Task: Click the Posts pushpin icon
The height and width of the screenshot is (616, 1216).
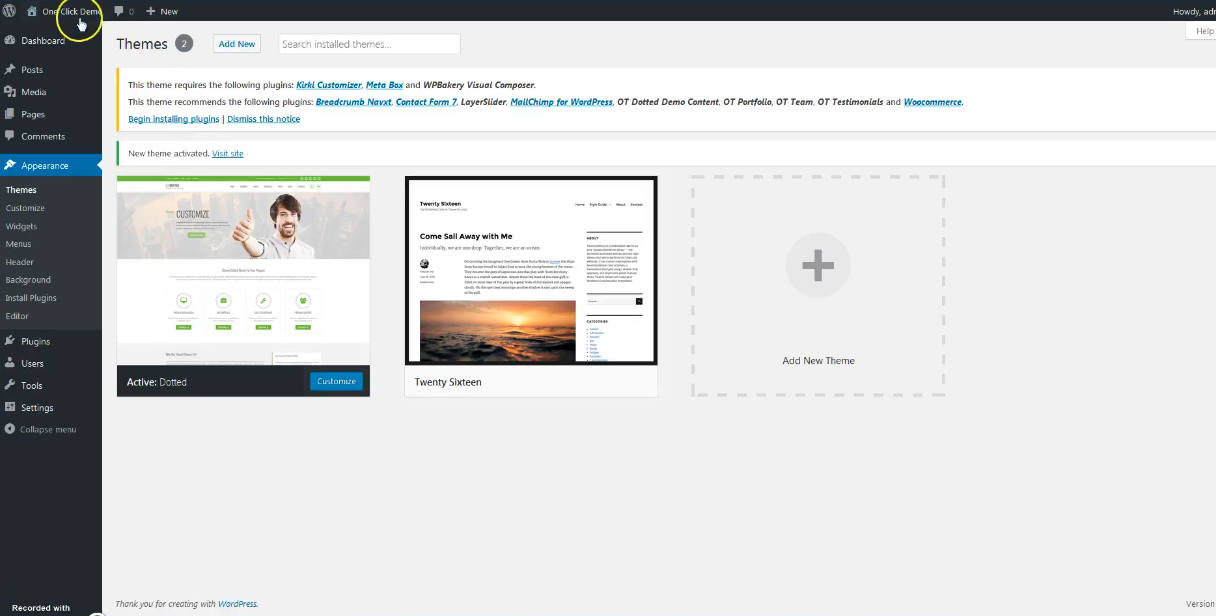Action: coord(10,70)
